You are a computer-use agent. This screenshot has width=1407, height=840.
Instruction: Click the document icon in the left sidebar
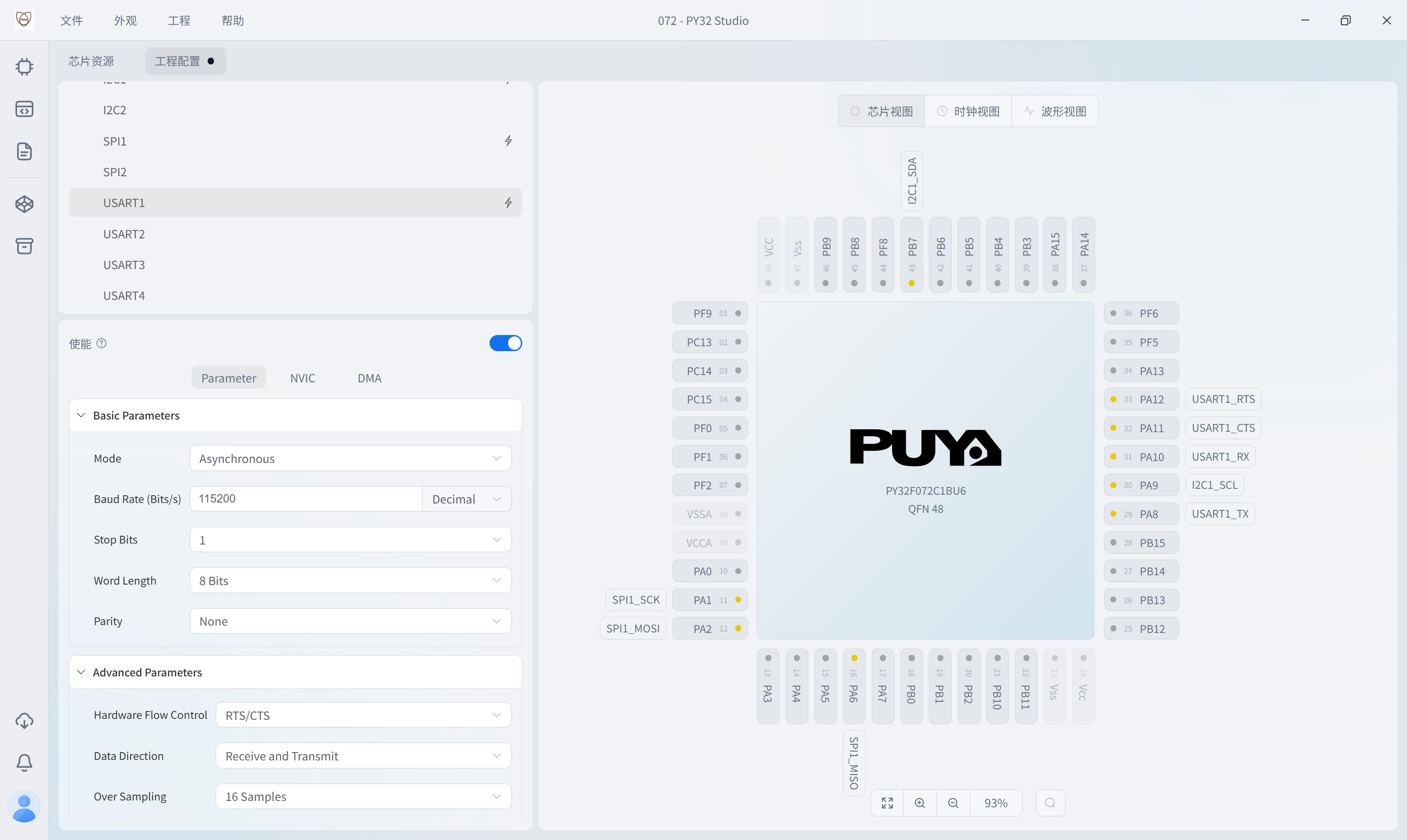click(24, 151)
